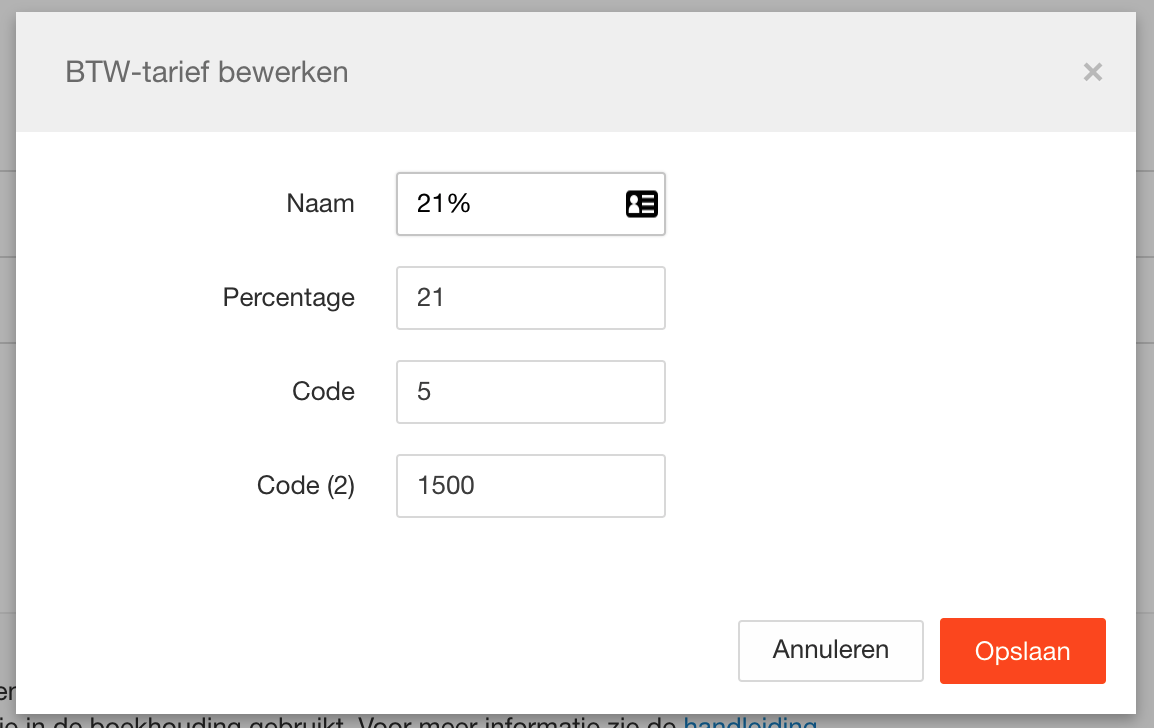Select the Code input containing 5
Image resolution: width=1154 pixels, height=728 pixels.
pyautogui.click(x=530, y=392)
